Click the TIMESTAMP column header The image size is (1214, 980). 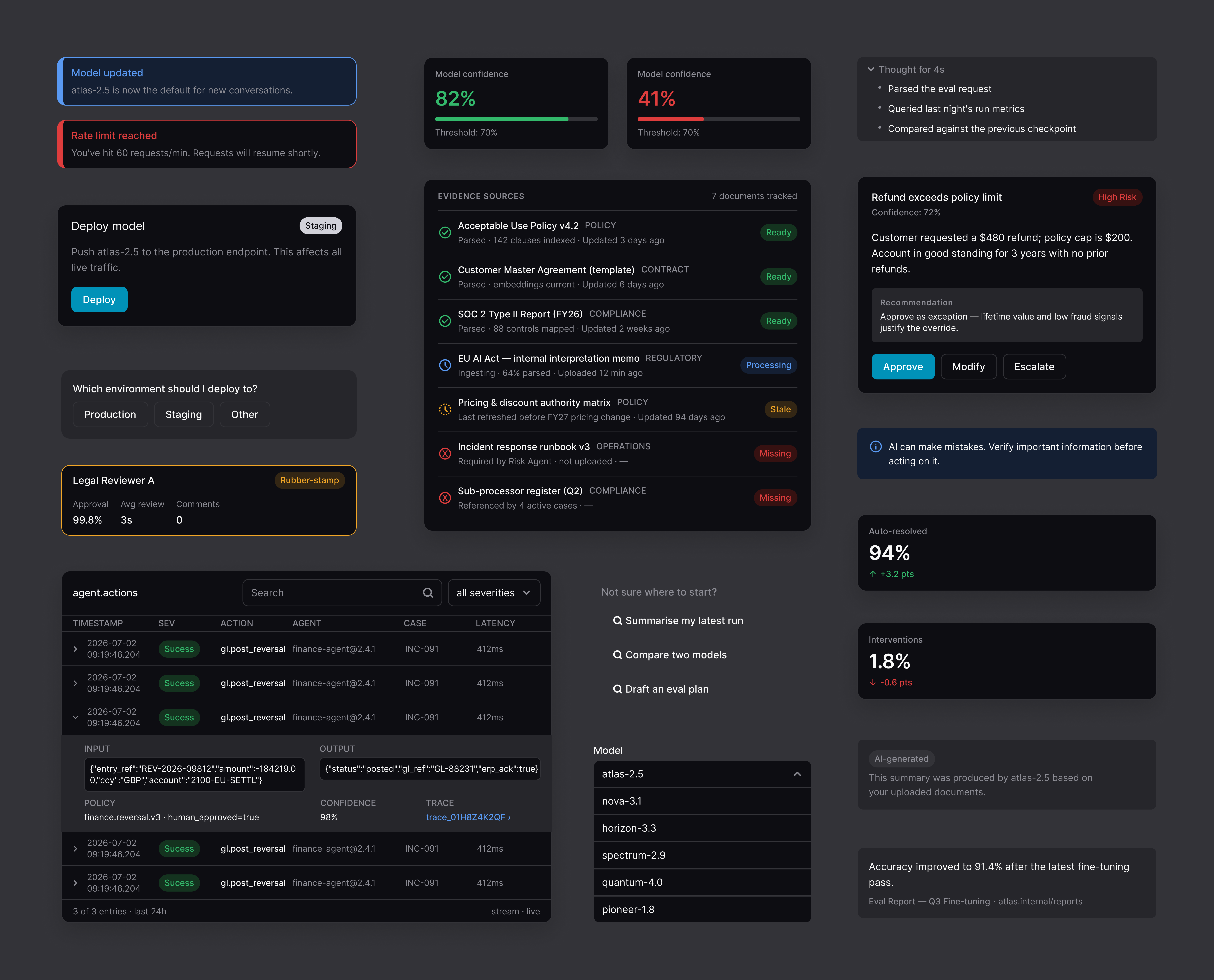98,623
